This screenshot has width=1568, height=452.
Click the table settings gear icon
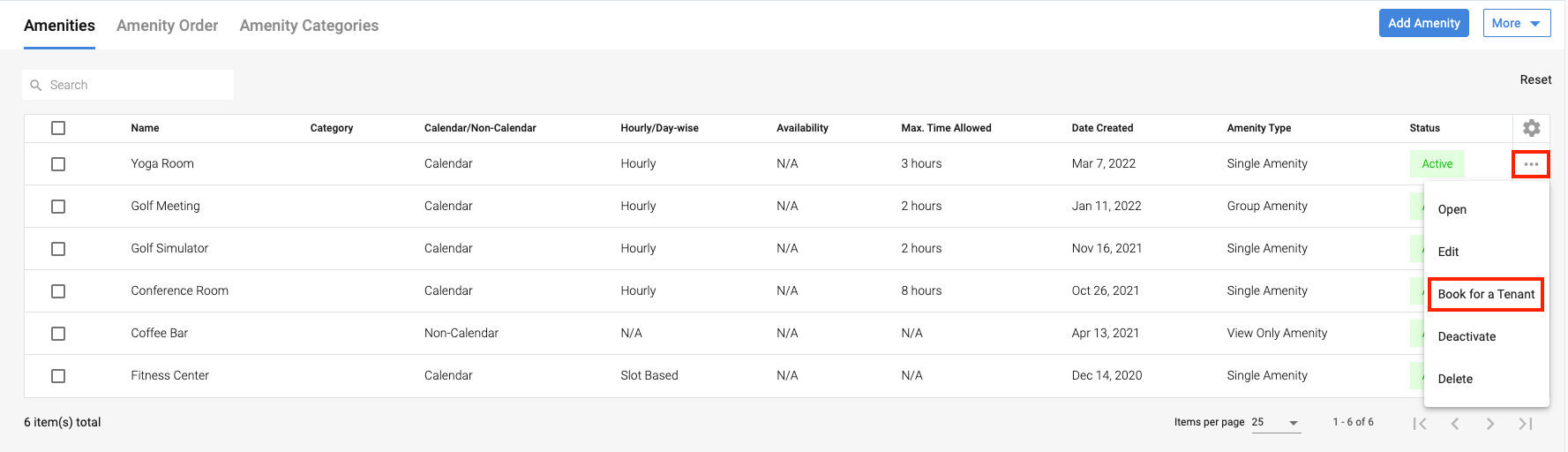(1531, 128)
